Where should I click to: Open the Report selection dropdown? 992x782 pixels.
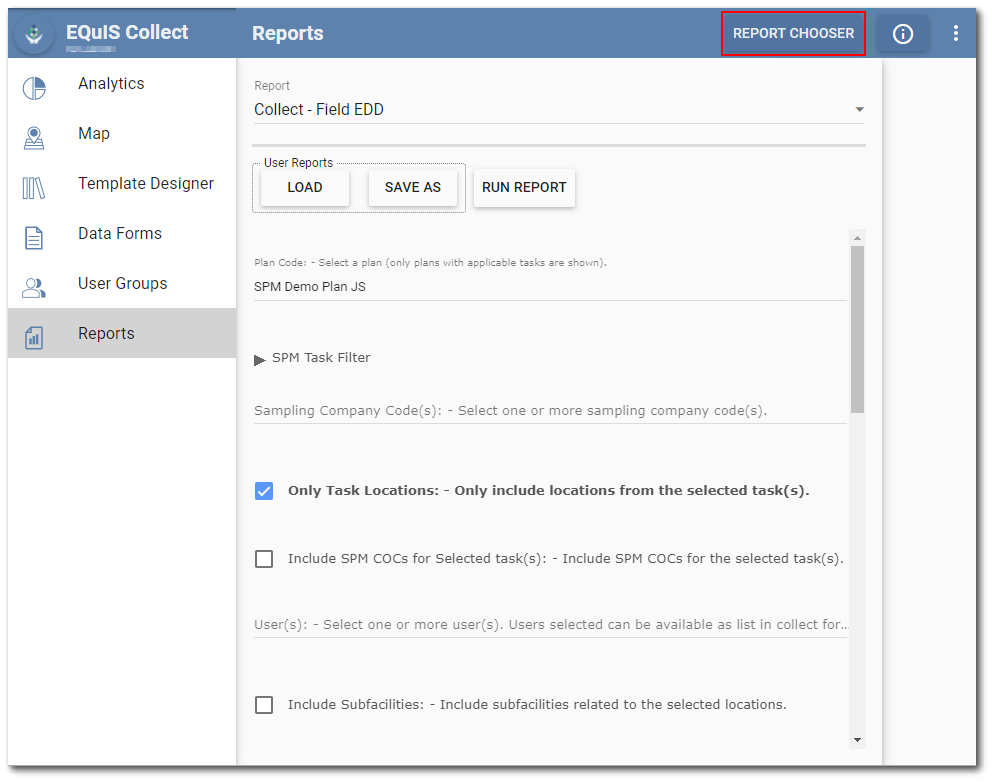(858, 109)
